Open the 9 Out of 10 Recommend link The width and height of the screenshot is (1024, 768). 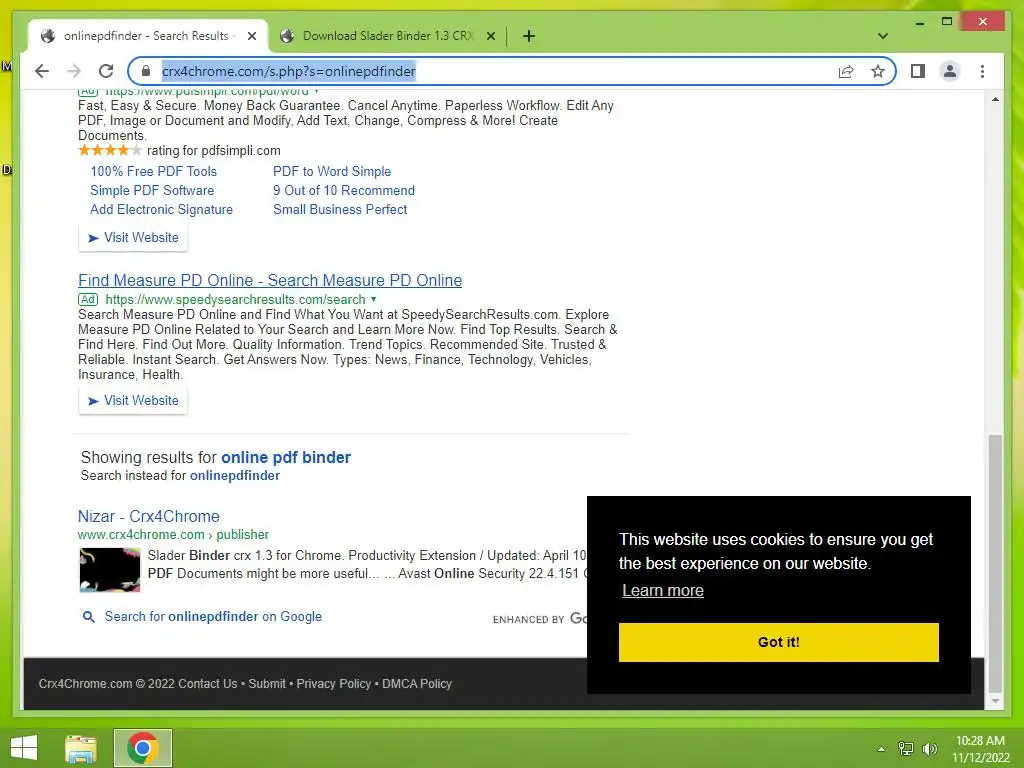point(344,190)
